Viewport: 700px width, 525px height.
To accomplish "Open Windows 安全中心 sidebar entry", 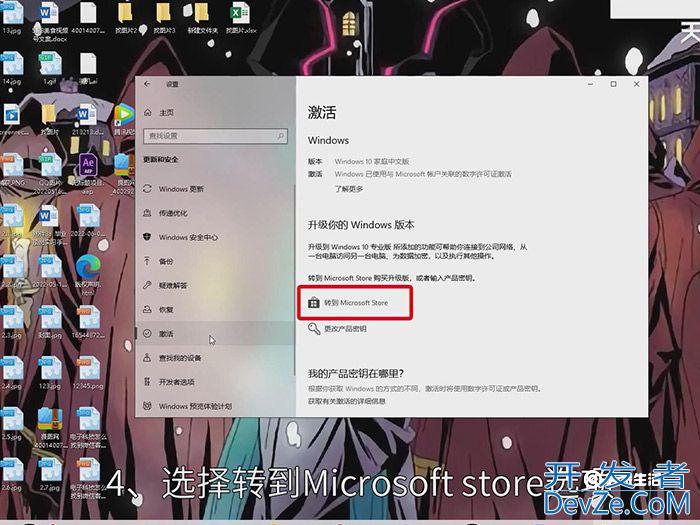I will pos(215,237).
